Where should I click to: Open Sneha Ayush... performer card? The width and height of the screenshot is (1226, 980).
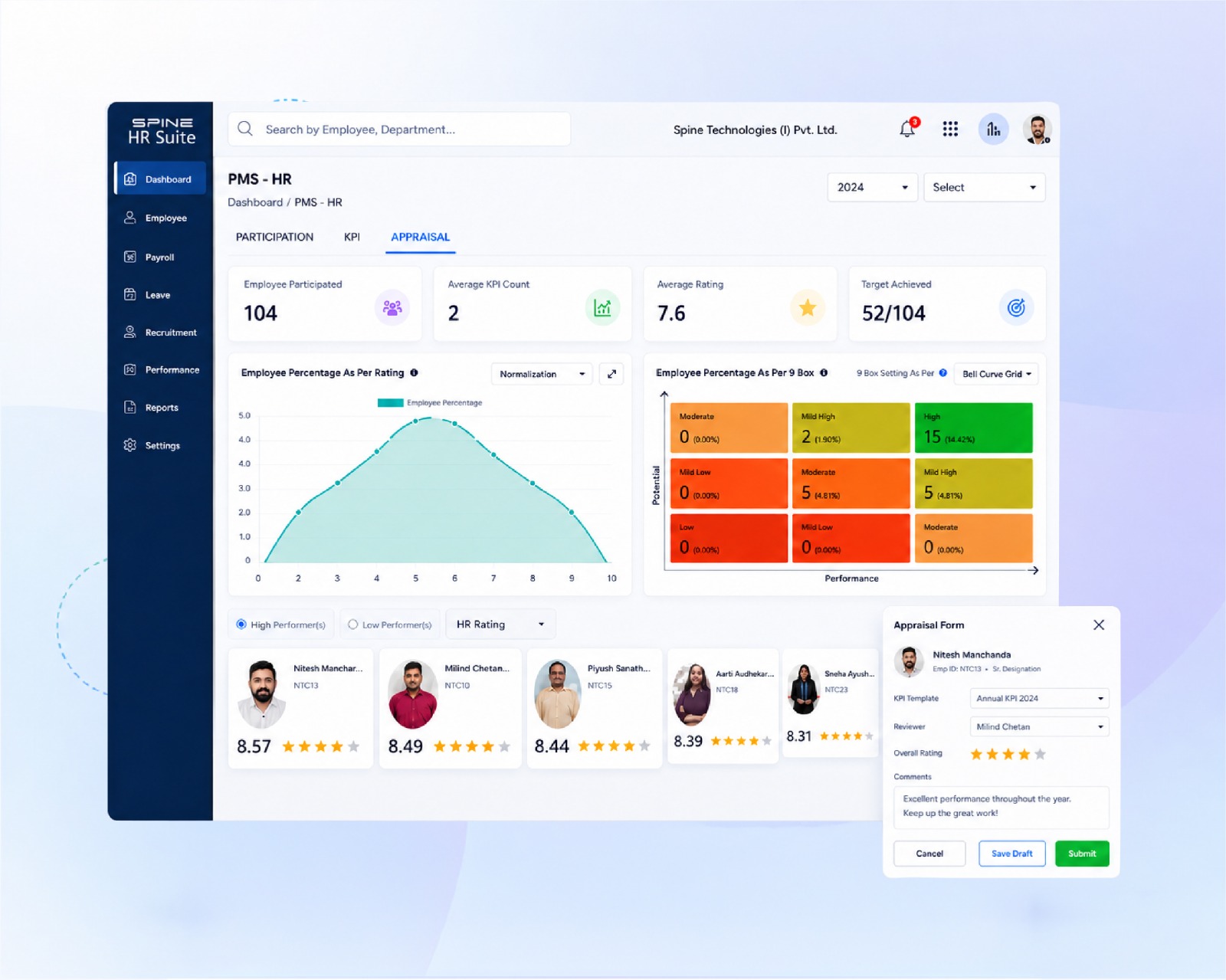pos(831,703)
